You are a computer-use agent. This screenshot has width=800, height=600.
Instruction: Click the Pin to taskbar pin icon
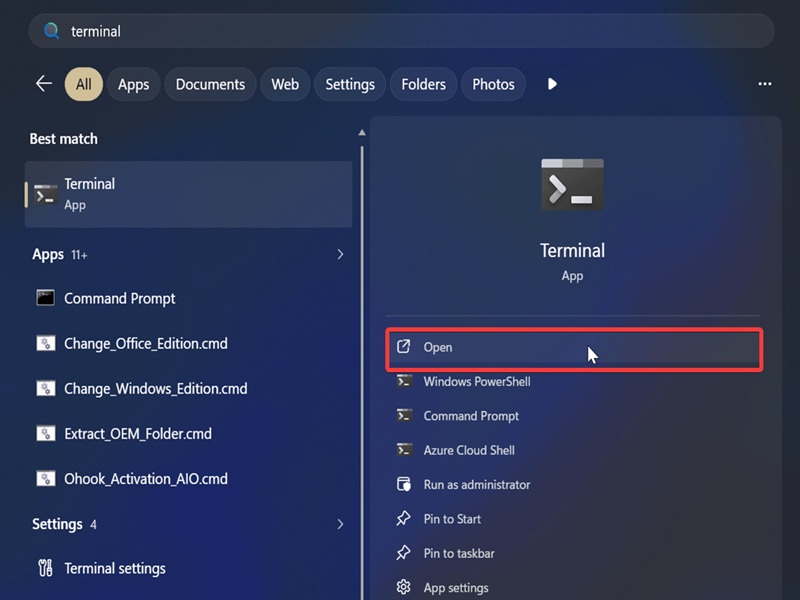click(404, 552)
